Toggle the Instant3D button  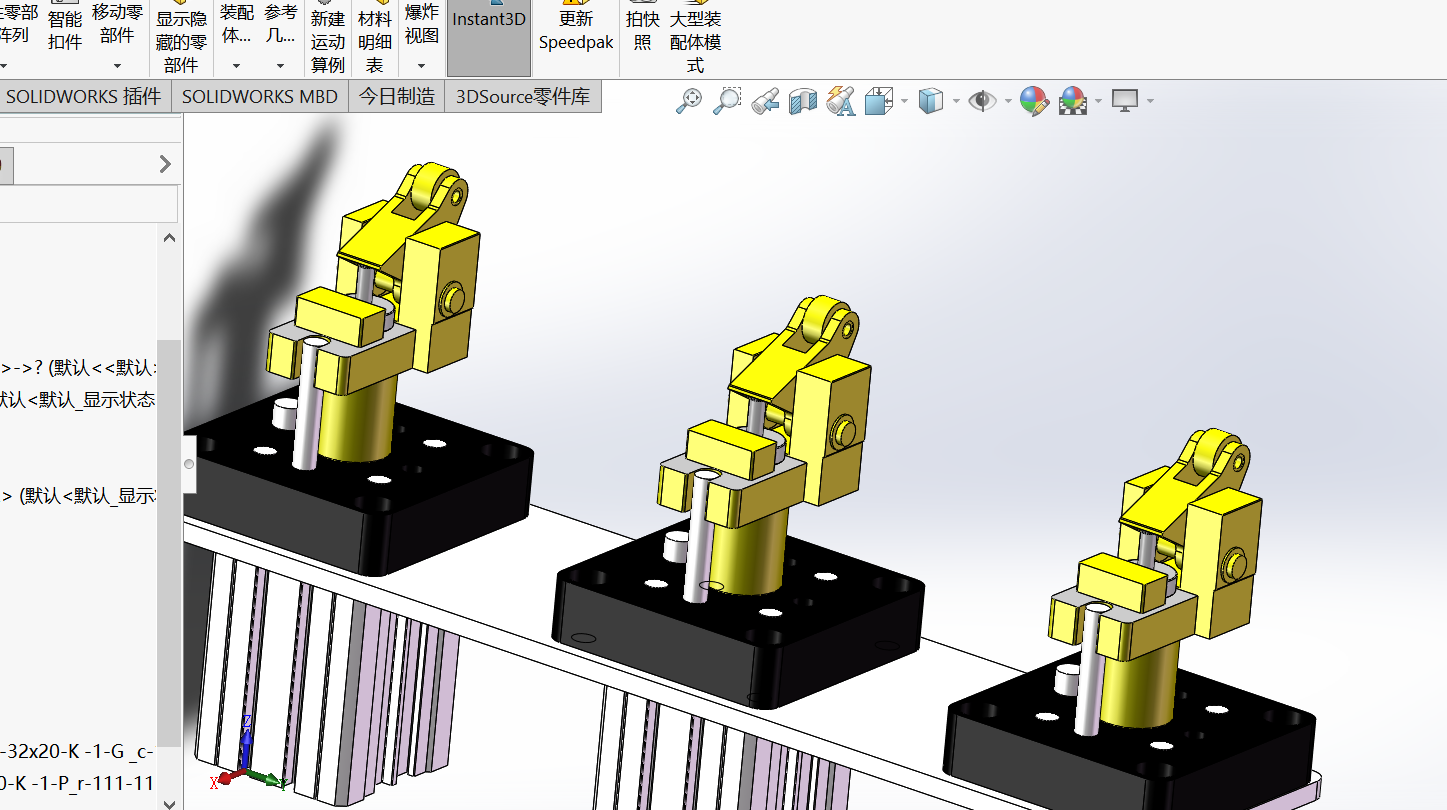[489, 36]
